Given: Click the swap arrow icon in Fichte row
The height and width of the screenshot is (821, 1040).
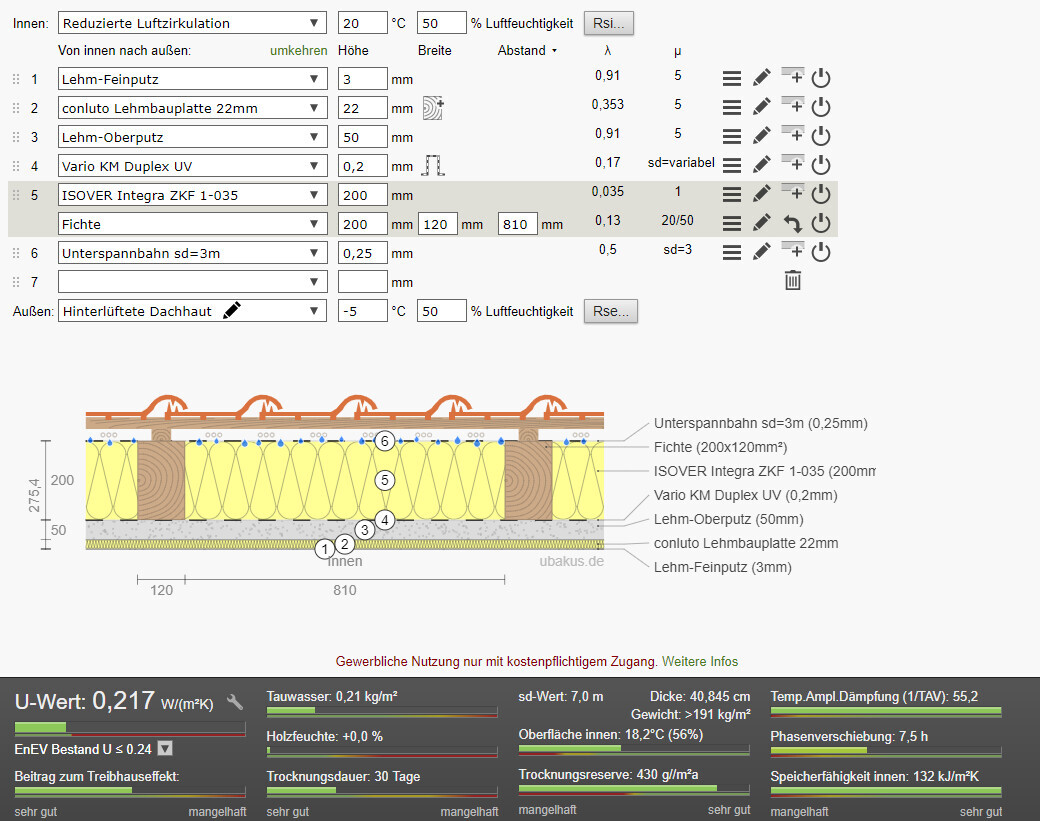Looking at the screenshot, I should (792, 224).
